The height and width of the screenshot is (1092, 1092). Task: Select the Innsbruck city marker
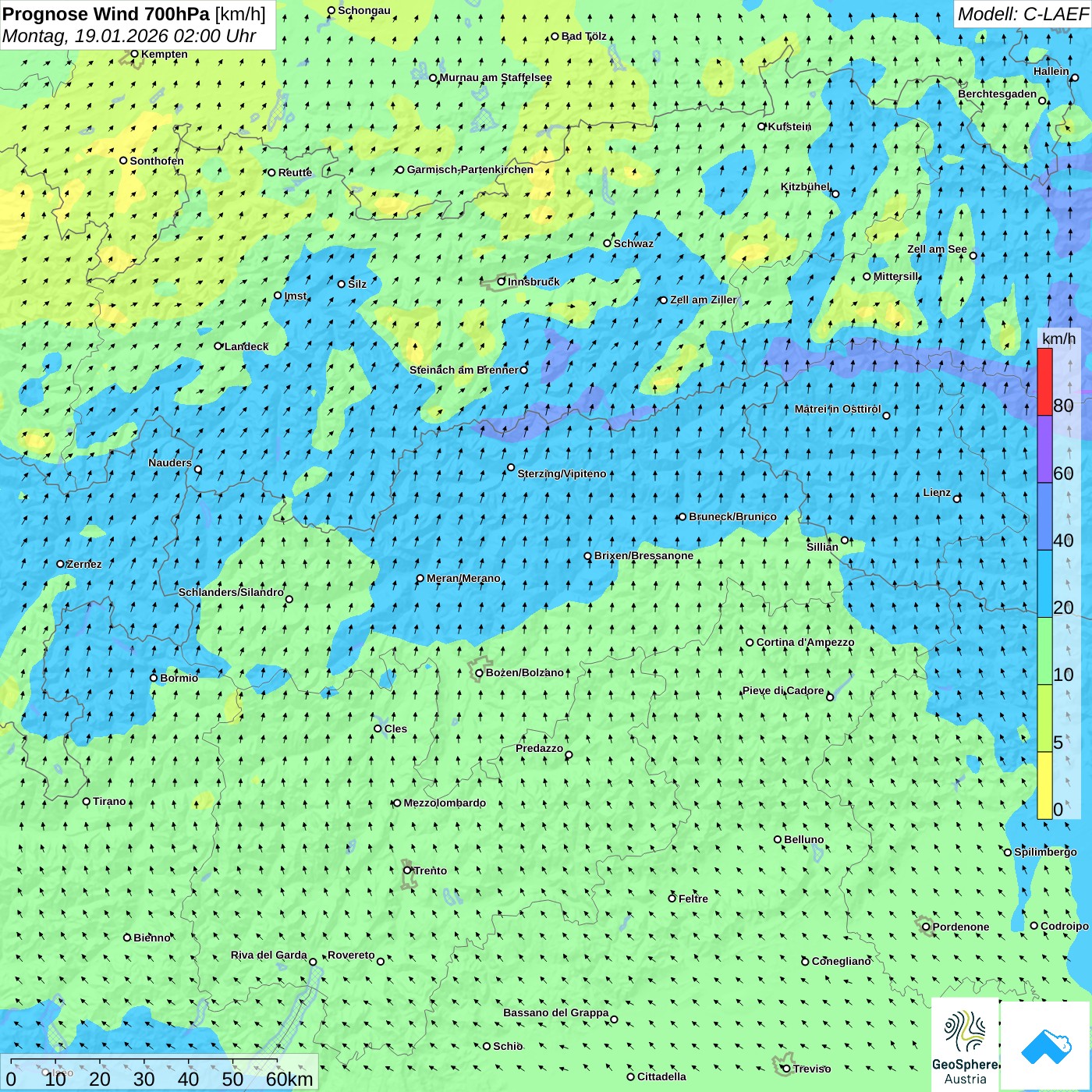(502, 282)
